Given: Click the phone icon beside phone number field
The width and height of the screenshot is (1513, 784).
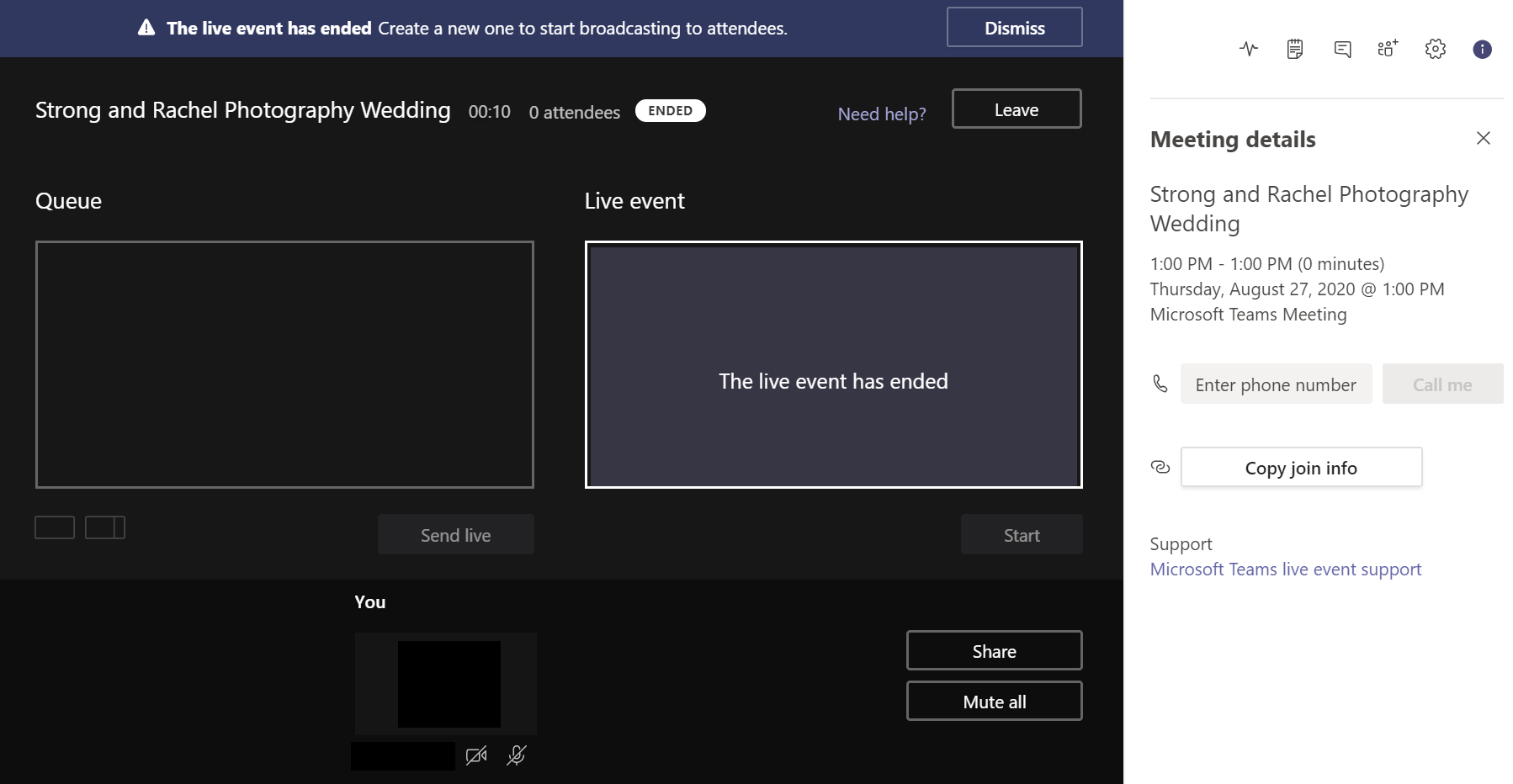Looking at the screenshot, I should 1160,384.
